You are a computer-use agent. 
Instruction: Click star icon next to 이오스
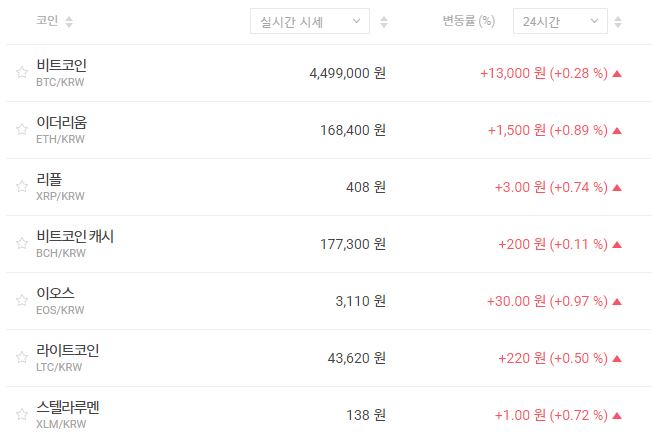coord(21,300)
